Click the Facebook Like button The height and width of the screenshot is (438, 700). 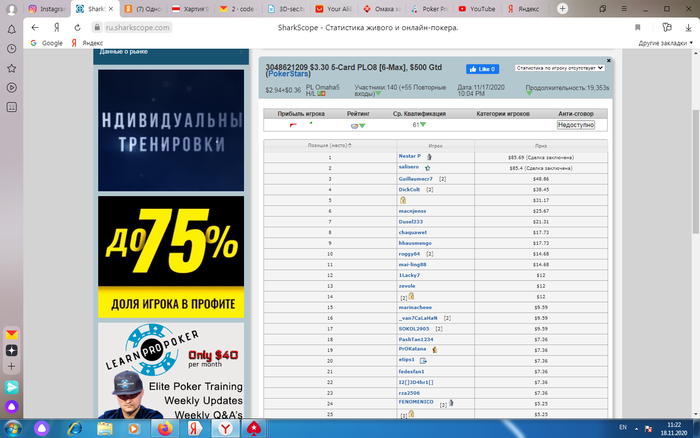[482, 69]
